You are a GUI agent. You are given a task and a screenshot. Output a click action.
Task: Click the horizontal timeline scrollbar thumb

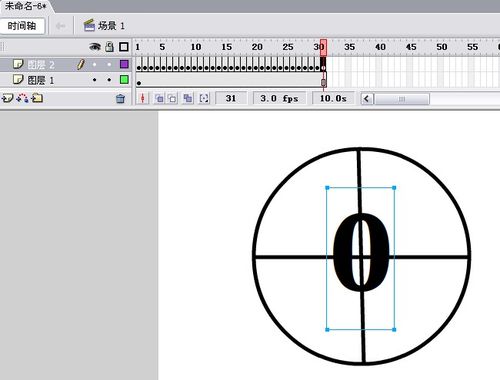click(402, 99)
